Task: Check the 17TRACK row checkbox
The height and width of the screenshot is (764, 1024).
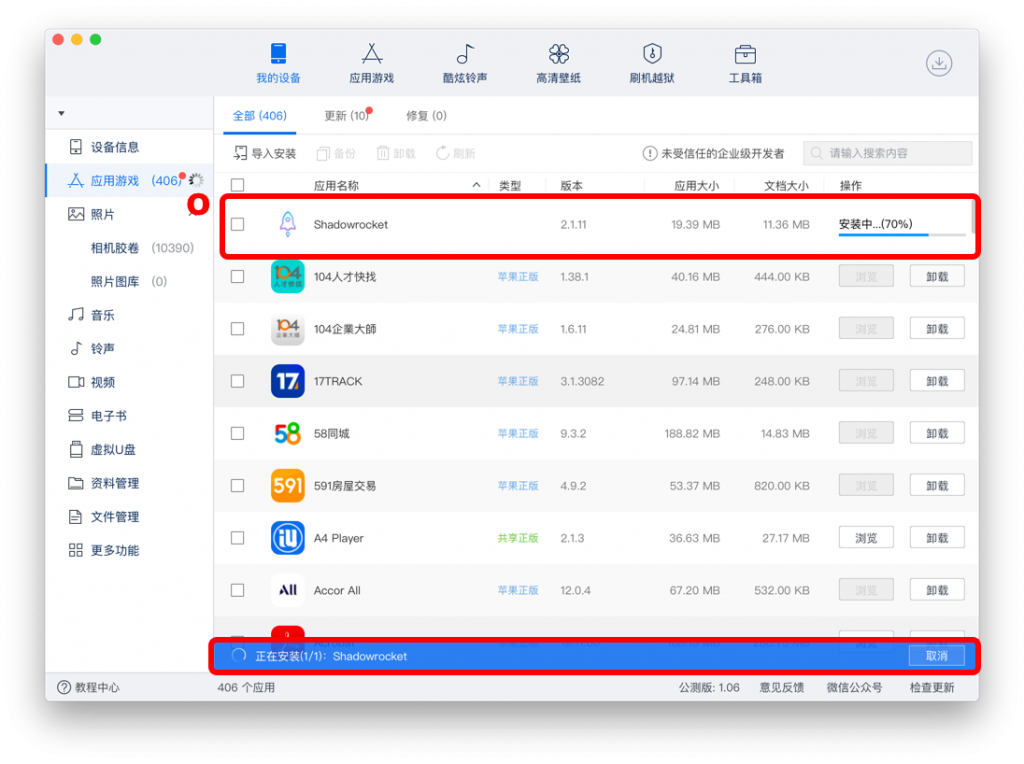Action: (238, 381)
